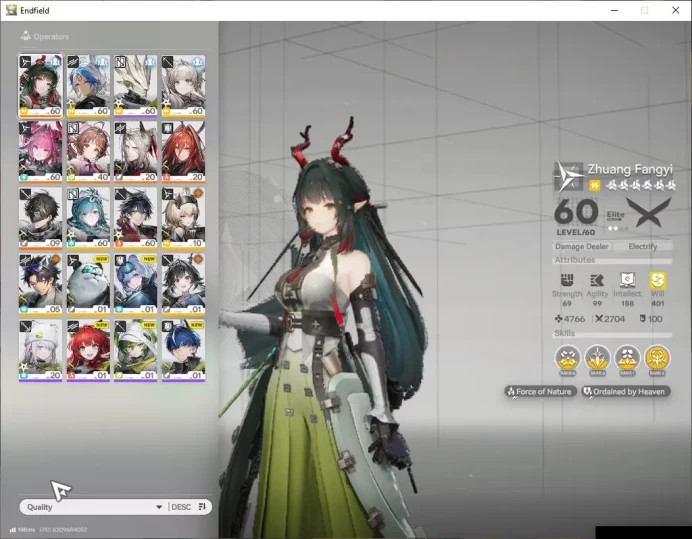
Task: Select the brown-haired level 40 operator card
Action: [x=88, y=152]
